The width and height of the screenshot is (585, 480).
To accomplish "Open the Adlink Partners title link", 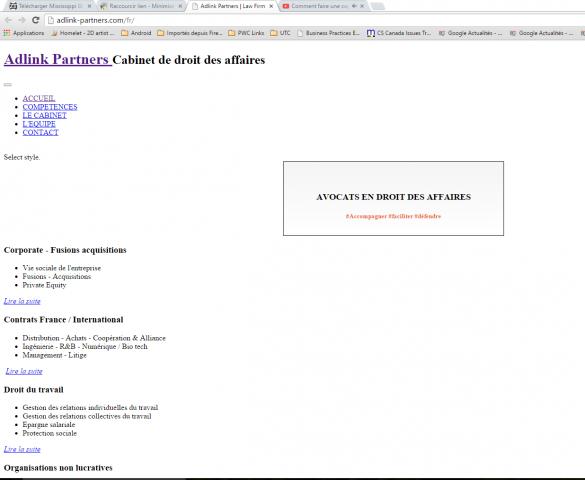I will (58, 59).
